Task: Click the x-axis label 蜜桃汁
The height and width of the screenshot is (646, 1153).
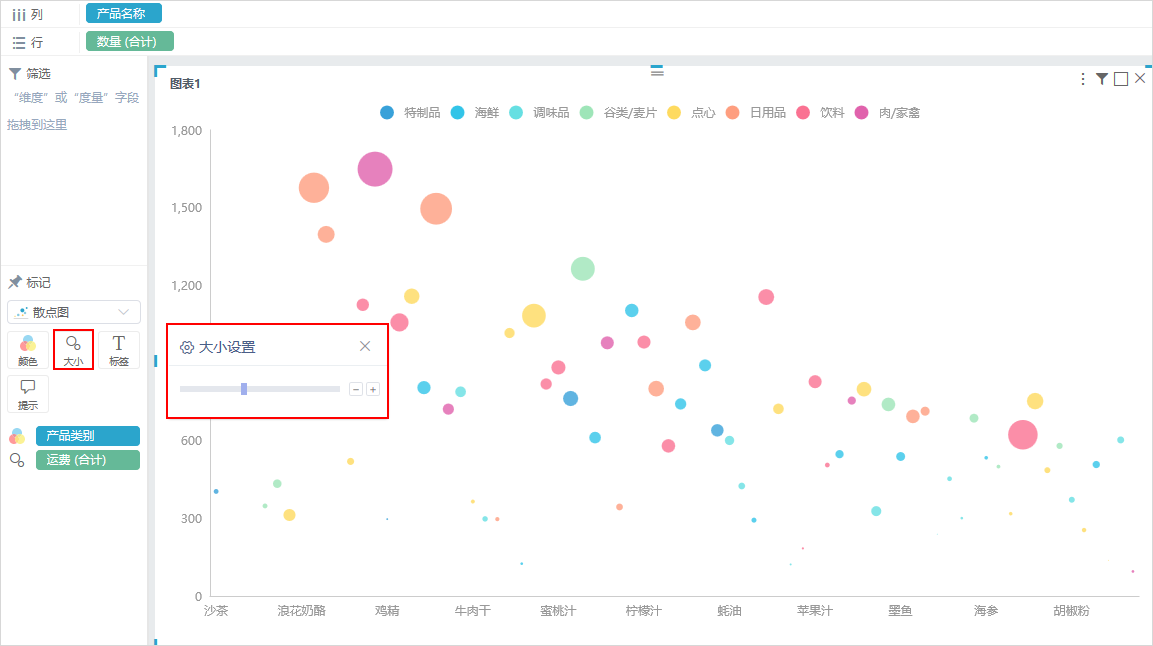Action: pyautogui.click(x=558, y=611)
